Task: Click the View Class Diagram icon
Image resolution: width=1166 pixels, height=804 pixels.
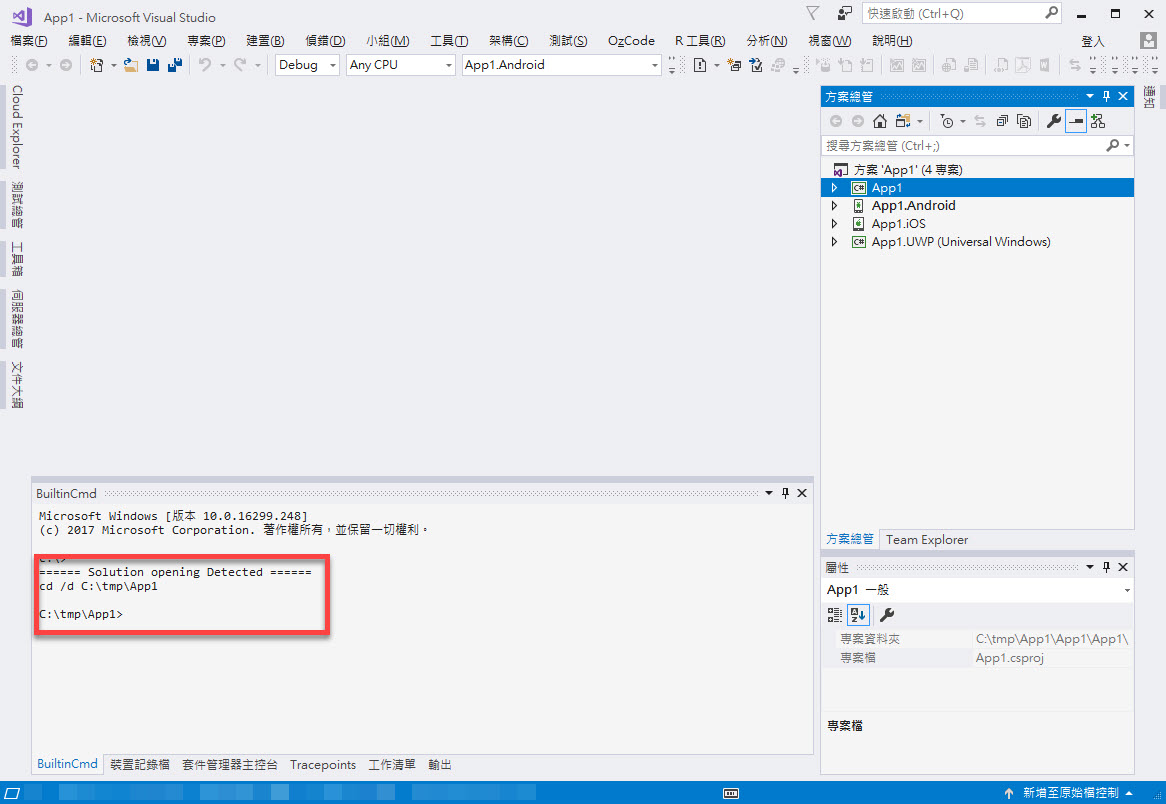Action: click(x=1098, y=121)
